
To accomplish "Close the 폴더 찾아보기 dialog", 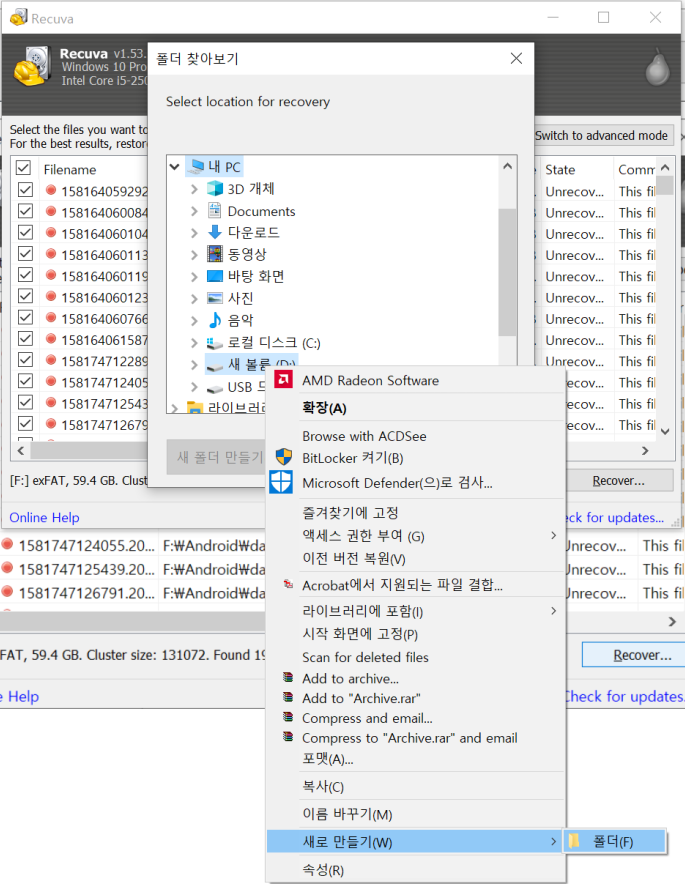I will [x=516, y=58].
